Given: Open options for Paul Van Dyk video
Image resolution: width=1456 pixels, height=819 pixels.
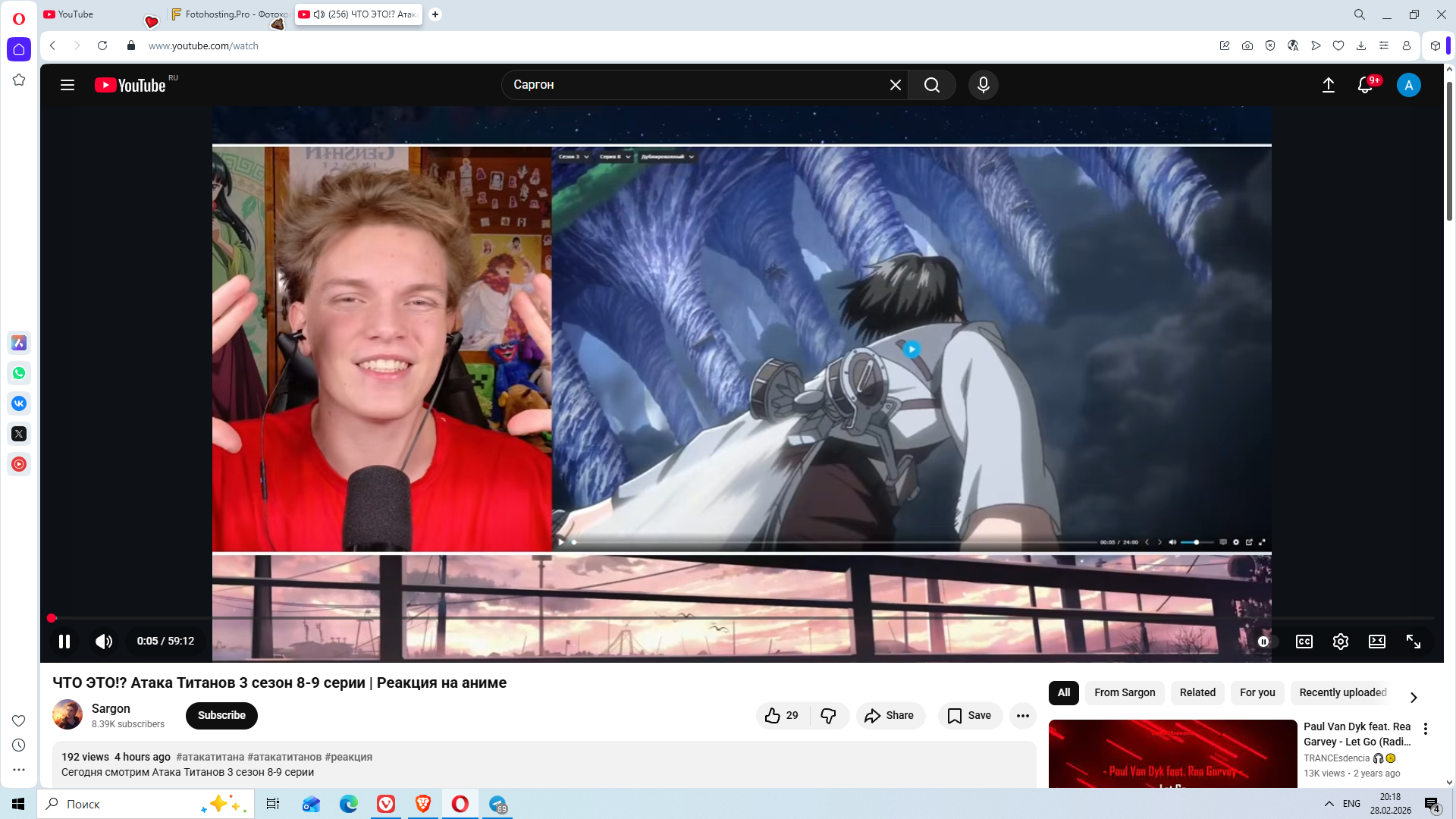Looking at the screenshot, I should coord(1425,729).
